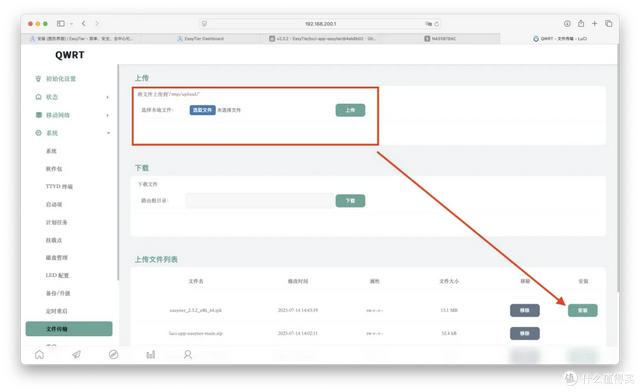
Task: Collapse the 系统 menu arrow
Action: pyautogui.click(x=108, y=133)
